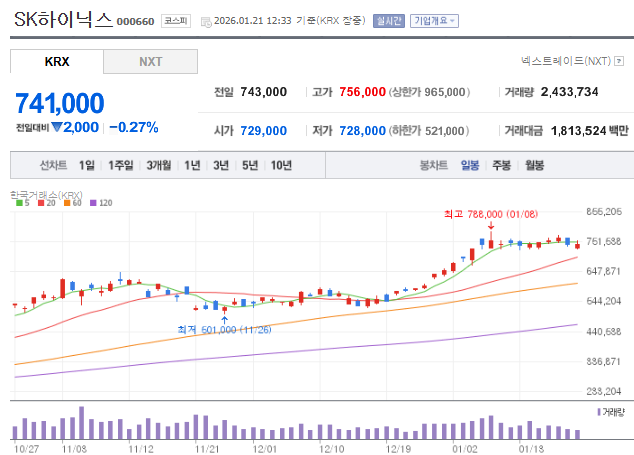Switch to the 일봉 daily candle chart
The height and width of the screenshot is (455, 634).
coord(470,165)
